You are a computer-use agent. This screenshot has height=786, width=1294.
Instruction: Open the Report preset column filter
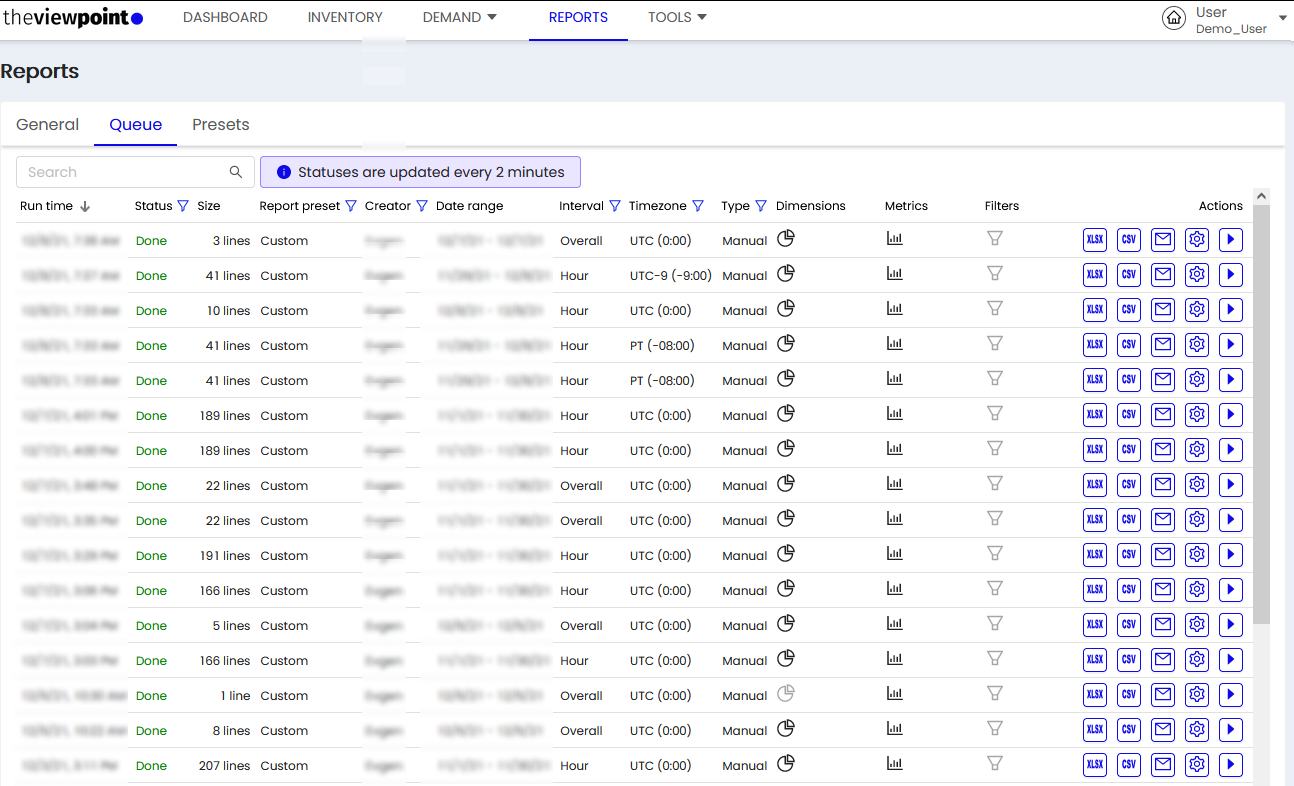pyautogui.click(x=351, y=206)
